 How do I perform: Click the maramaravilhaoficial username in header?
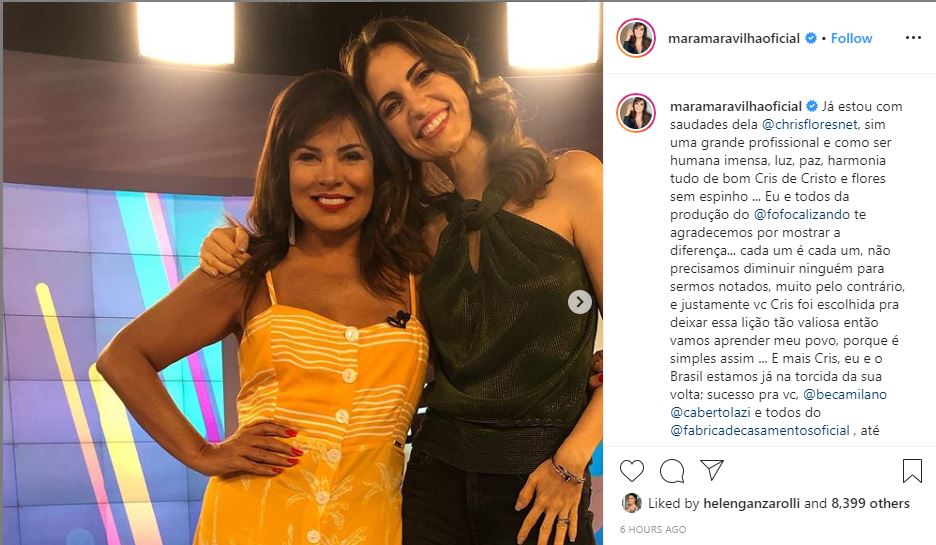[734, 38]
